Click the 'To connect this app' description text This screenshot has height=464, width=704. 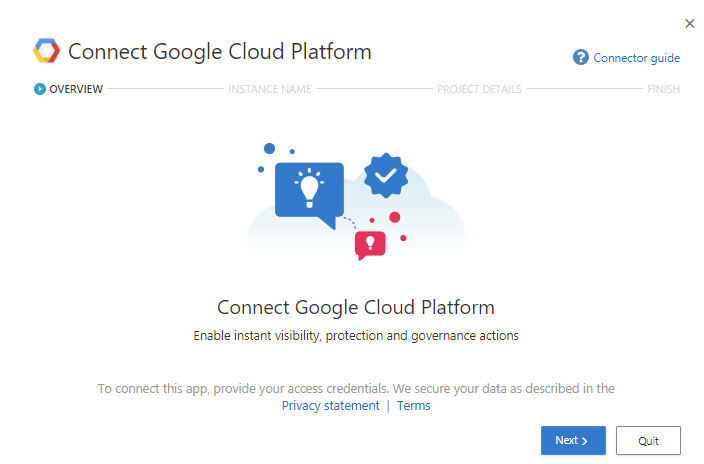[x=355, y=388]
